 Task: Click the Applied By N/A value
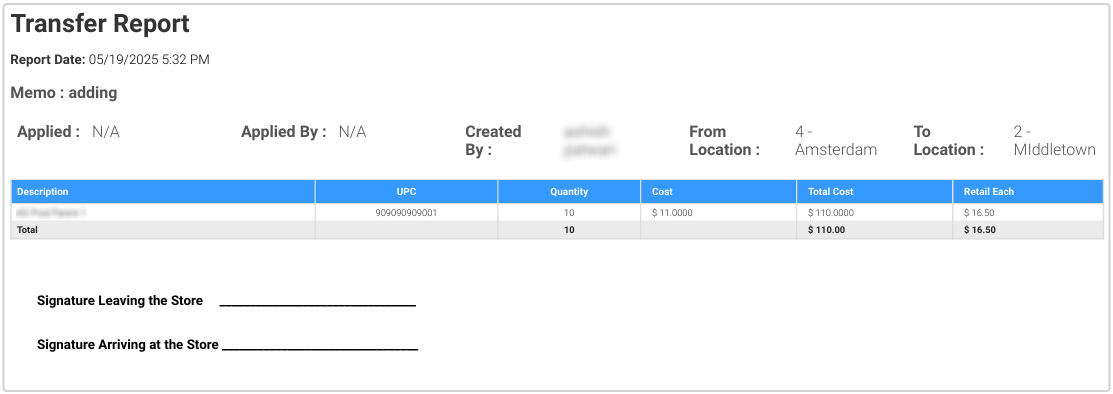coord(352,131)
